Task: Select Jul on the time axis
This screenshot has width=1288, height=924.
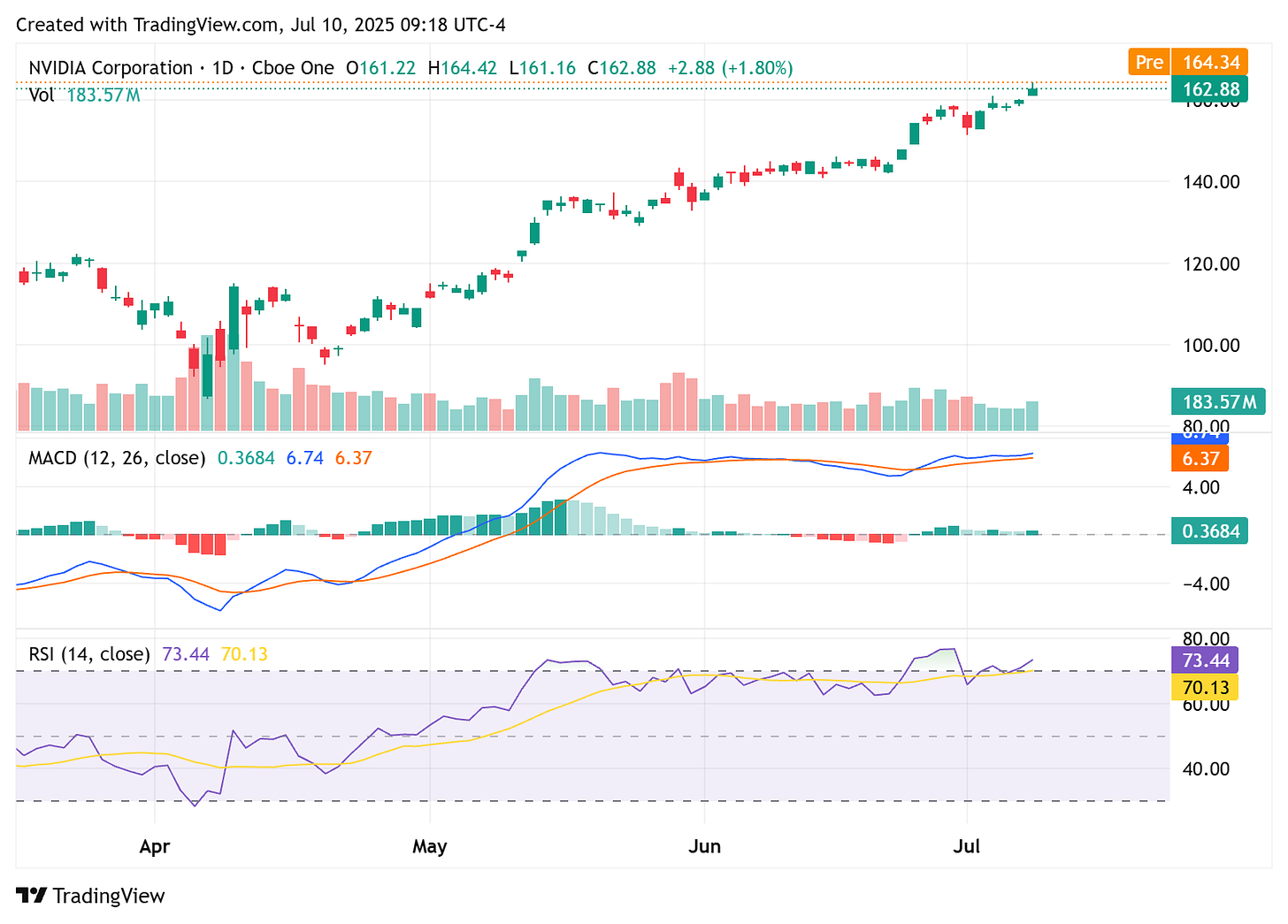Action: (x=967, y=846)
